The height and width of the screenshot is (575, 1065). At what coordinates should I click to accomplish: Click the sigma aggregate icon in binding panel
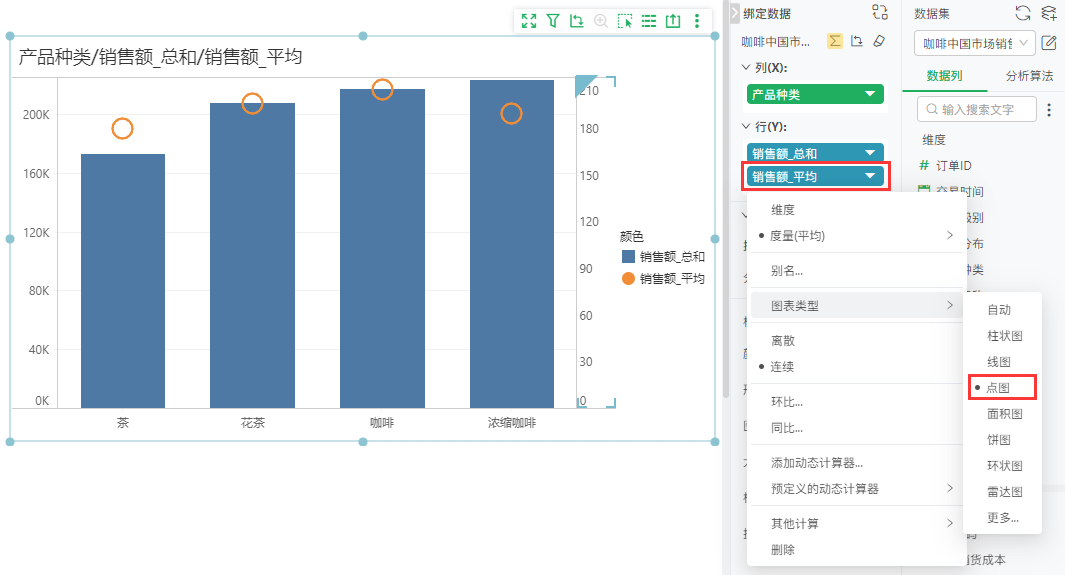coord(835,41)
